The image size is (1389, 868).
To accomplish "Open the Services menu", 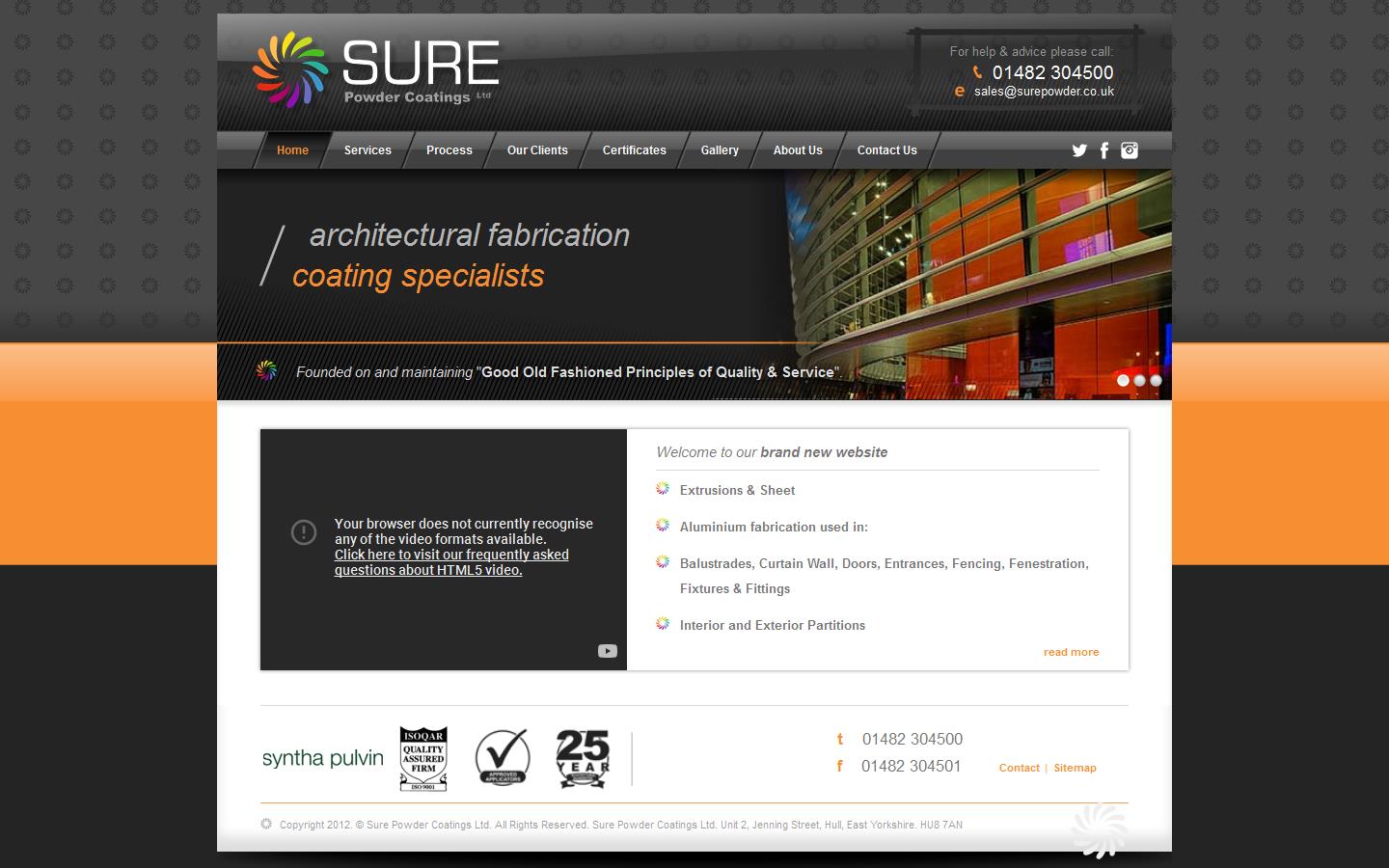I will [x=367, y=150].
